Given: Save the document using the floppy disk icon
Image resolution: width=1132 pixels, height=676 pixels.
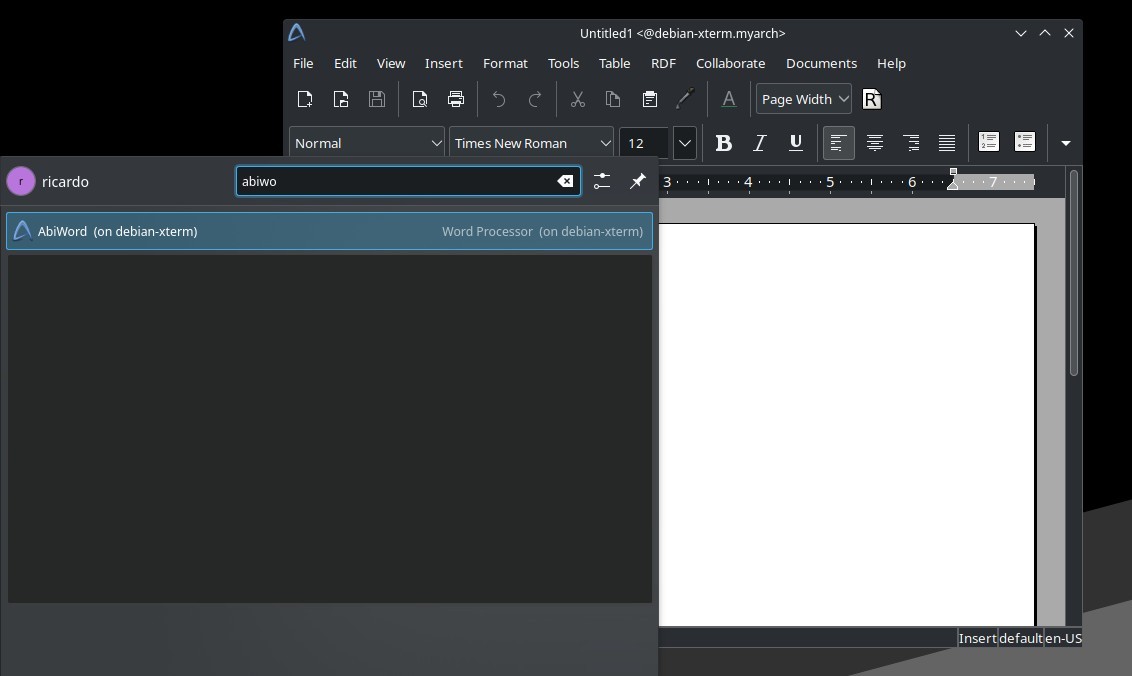Looking at the screenshot, I should click(x=377, y=99).
